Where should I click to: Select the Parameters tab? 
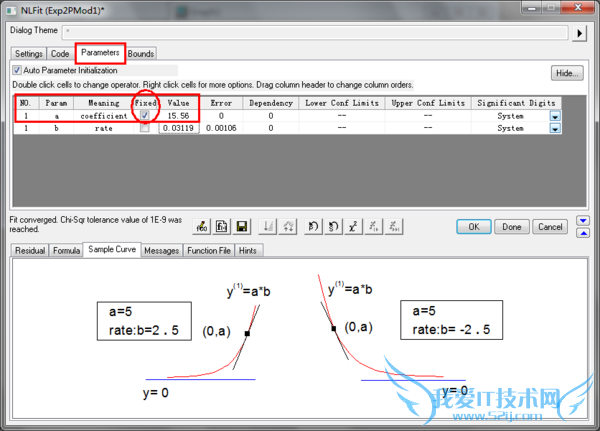pos(100,52)
